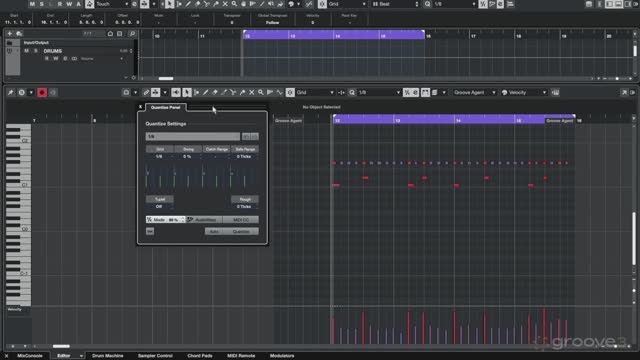Image resolution: width=640 pixels, height=360 pixels.
Task: Switch to the Drum Machine tab
Action: tap(107, 356)
